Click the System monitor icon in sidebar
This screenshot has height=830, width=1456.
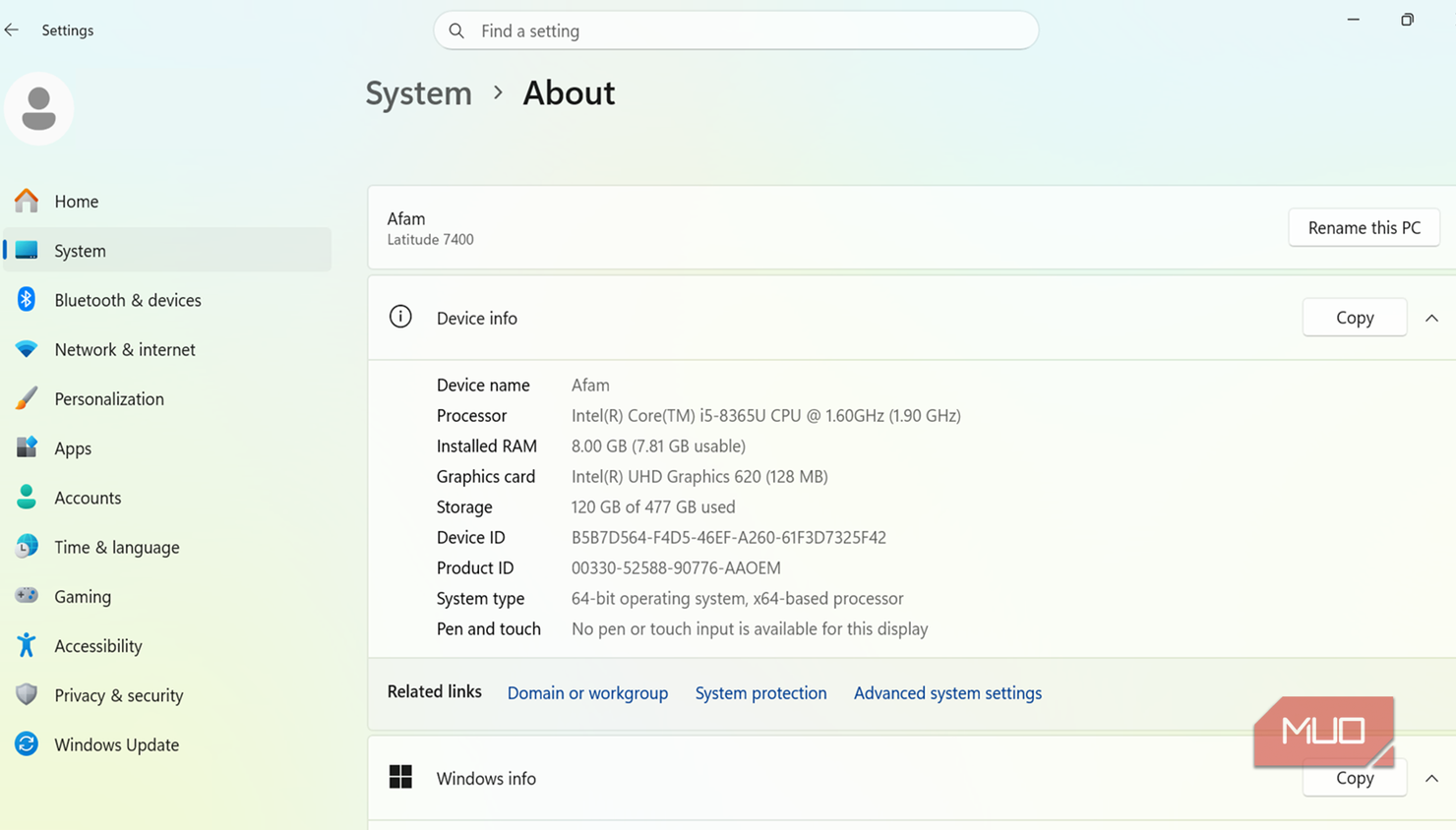27,251
